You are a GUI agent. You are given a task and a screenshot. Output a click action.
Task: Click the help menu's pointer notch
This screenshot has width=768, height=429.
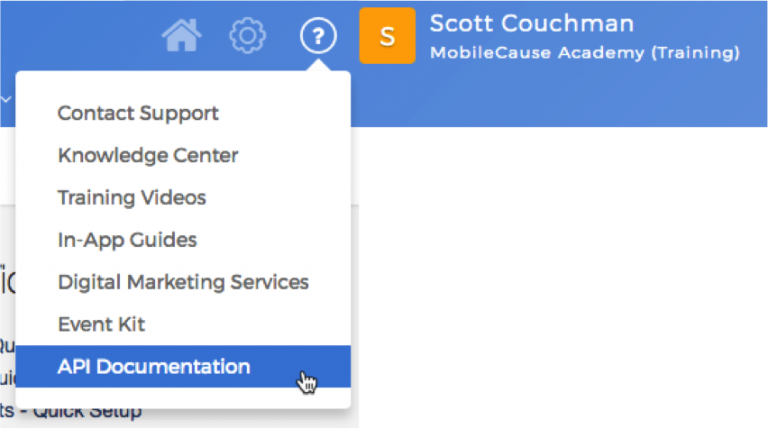point(318,67)
